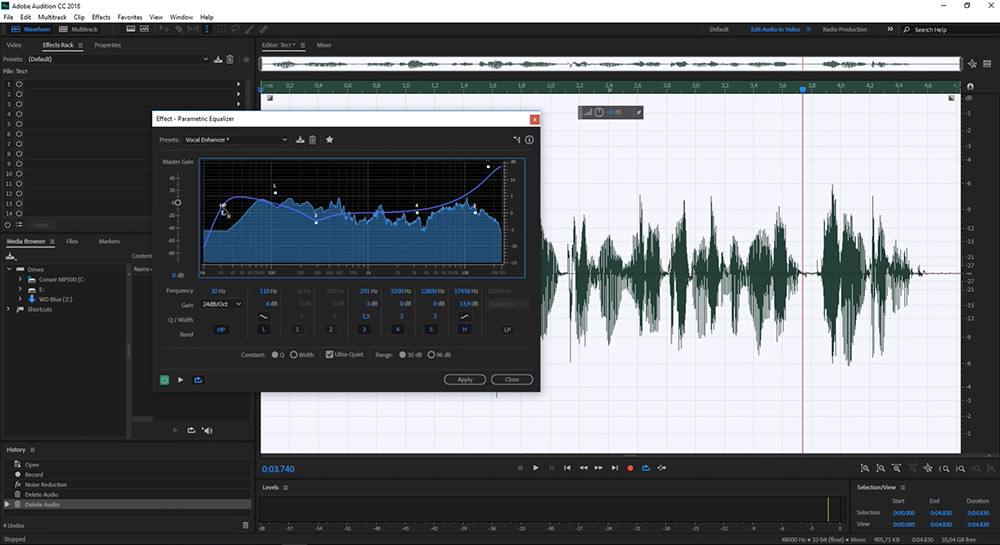1000x545 pixels.
Task: Select Constant Width radio button
Action: [294, 355]
